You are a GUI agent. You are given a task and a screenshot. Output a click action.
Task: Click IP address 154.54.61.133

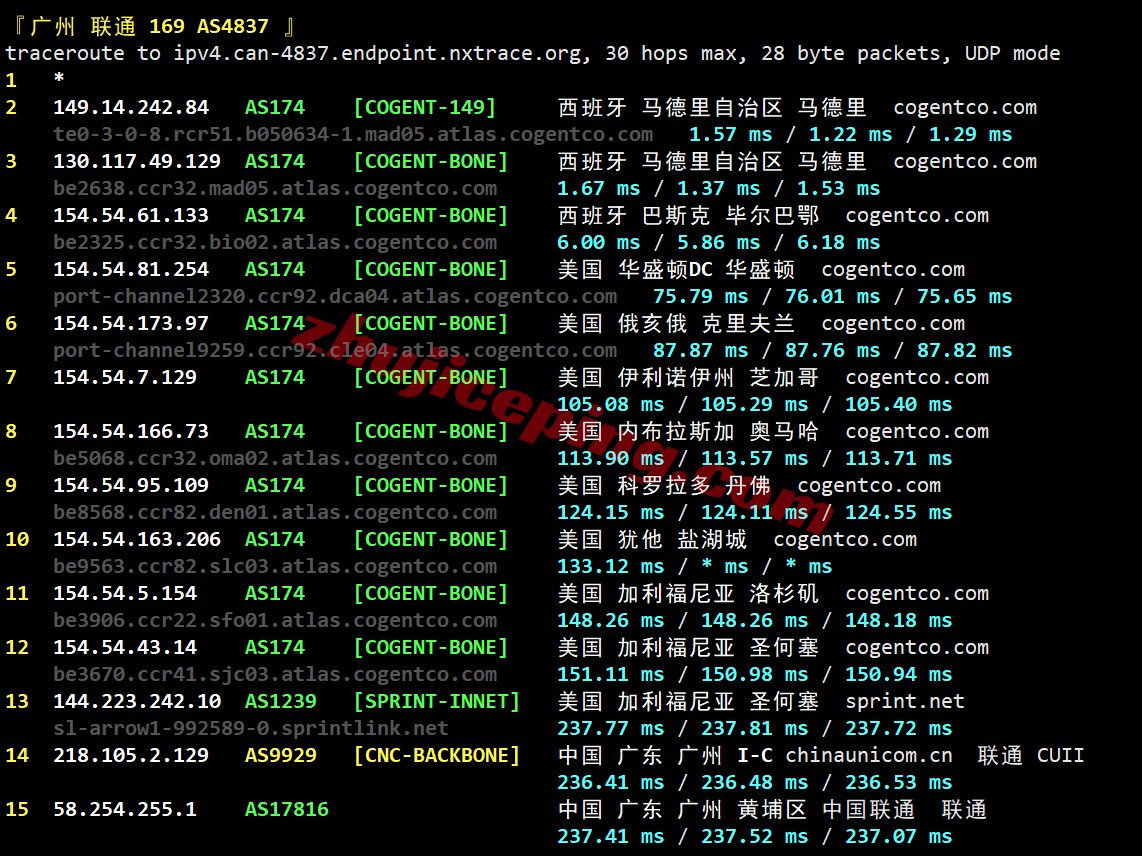point(131,216)
